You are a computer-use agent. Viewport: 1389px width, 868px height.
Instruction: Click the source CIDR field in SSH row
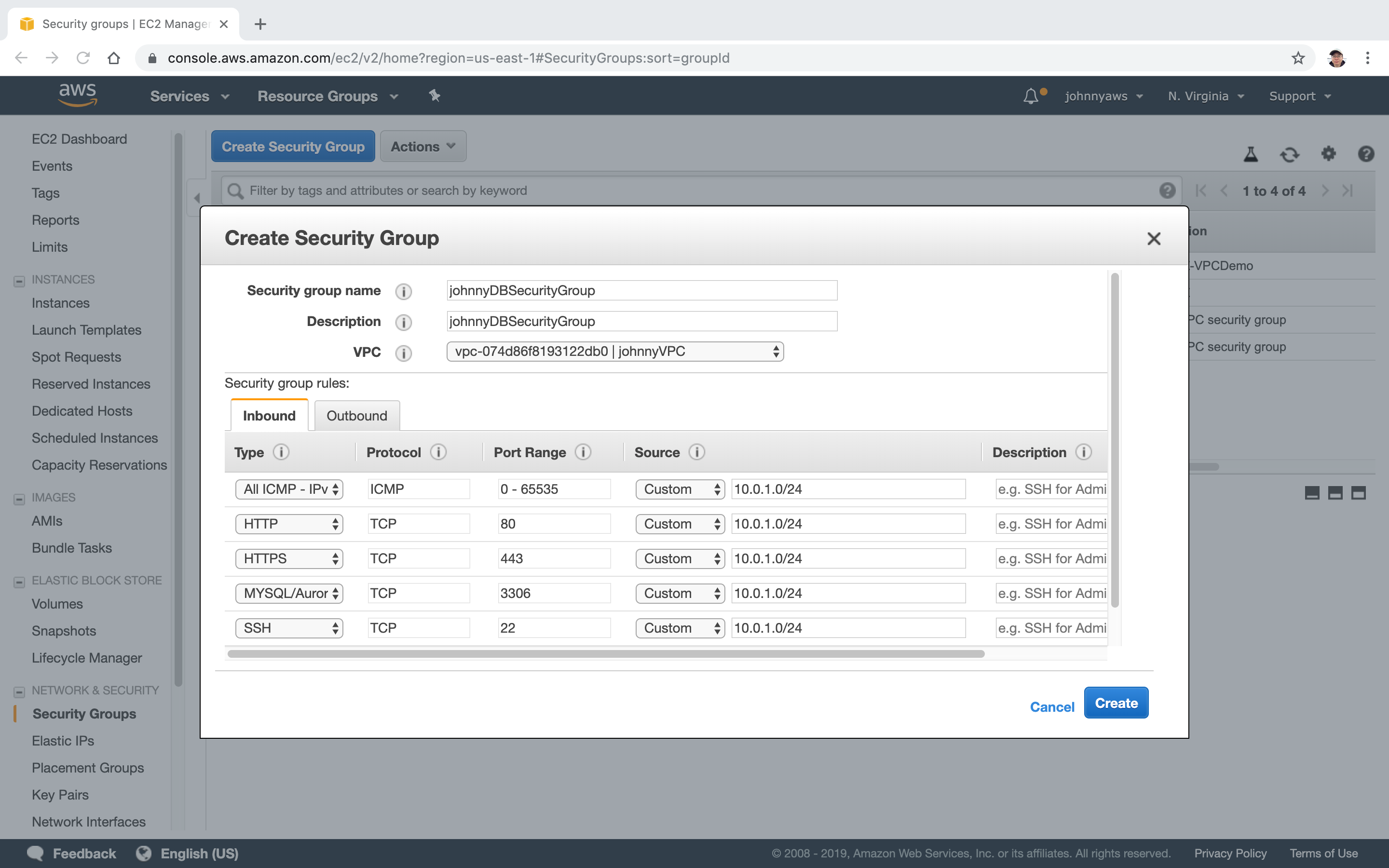(x=848, y=628)
